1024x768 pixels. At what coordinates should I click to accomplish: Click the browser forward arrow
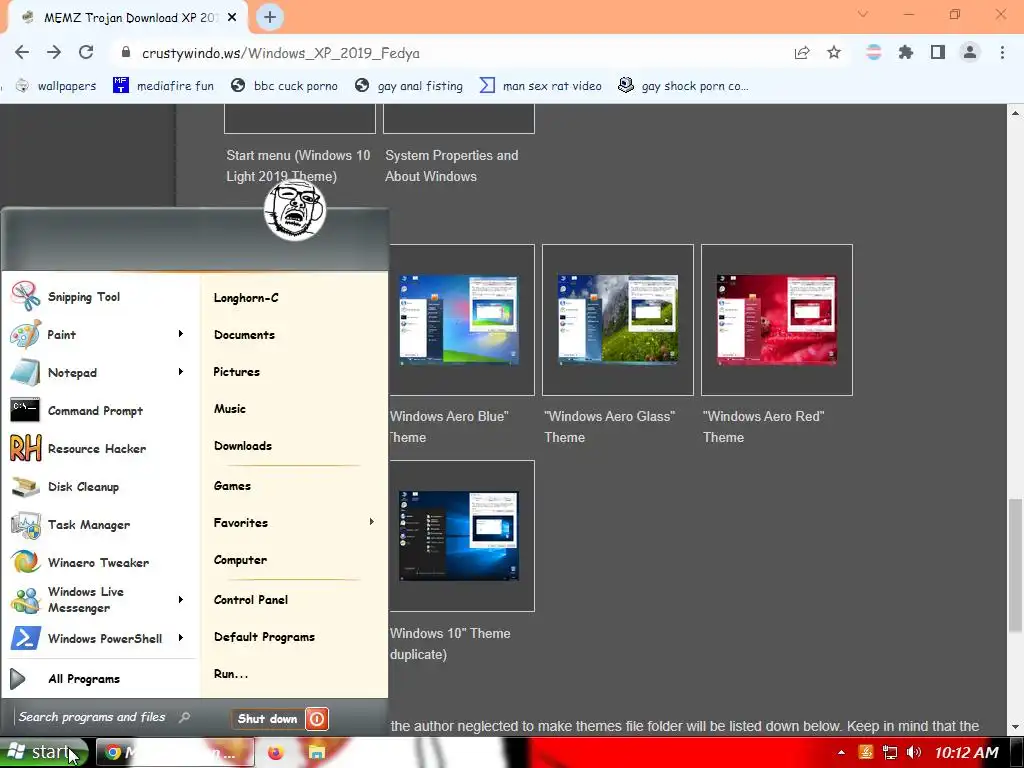(x=54, y=52)
